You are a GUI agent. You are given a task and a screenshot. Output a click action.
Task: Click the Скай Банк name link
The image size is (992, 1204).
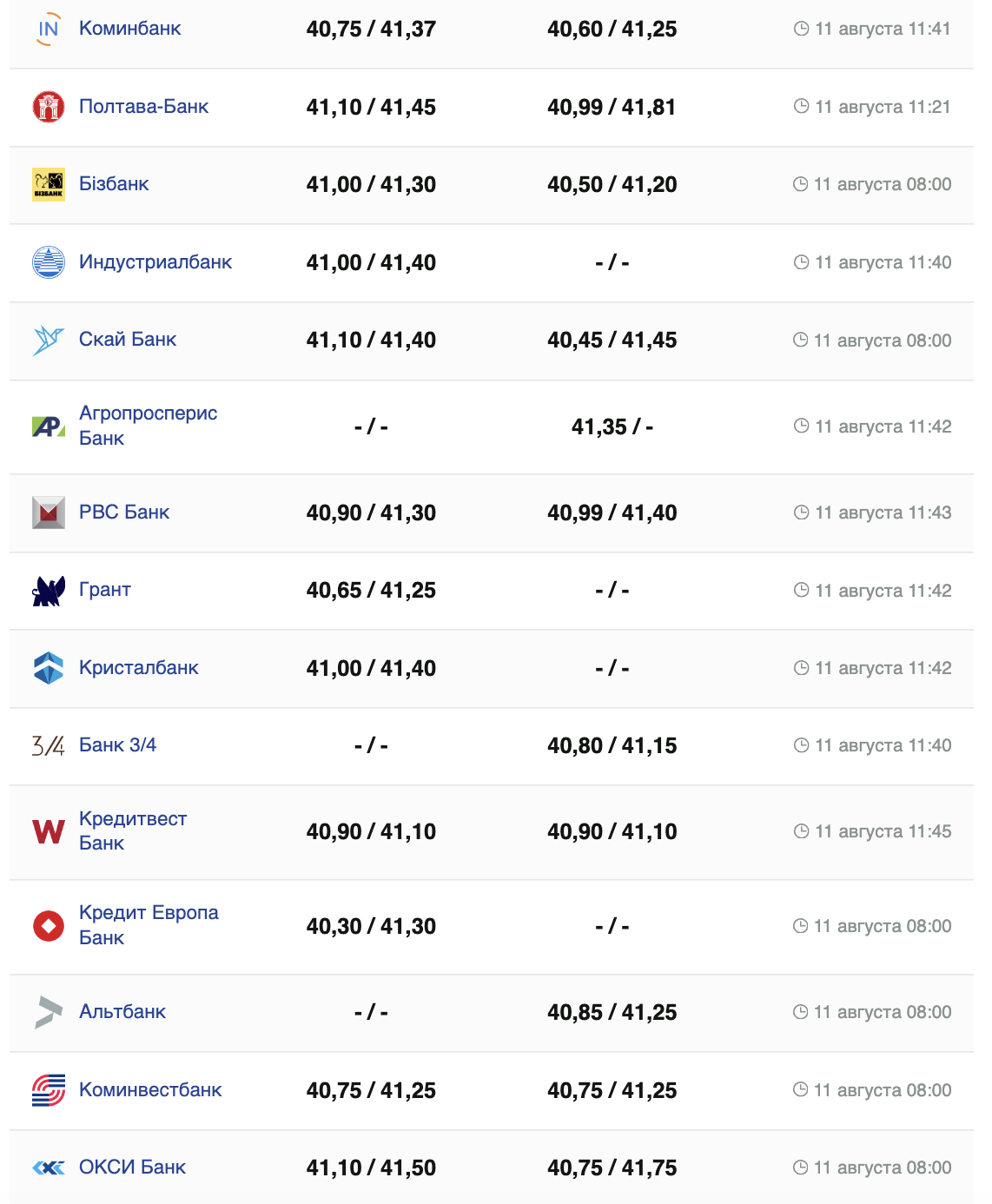click(128, 340)
